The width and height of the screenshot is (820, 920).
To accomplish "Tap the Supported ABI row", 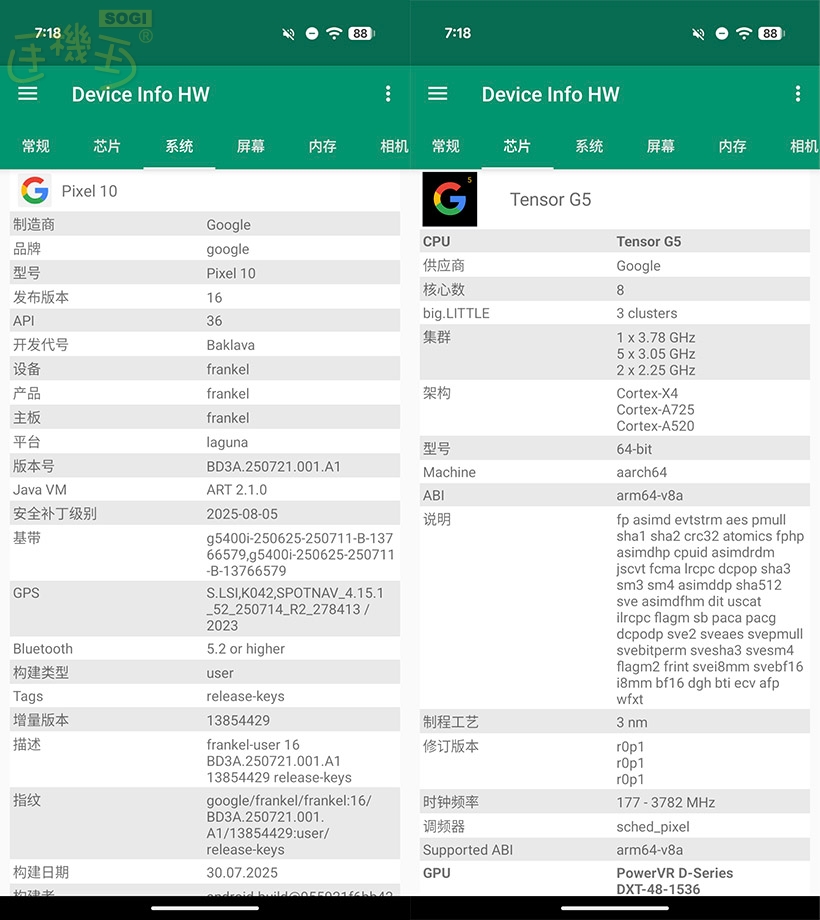I will (615, 850).
